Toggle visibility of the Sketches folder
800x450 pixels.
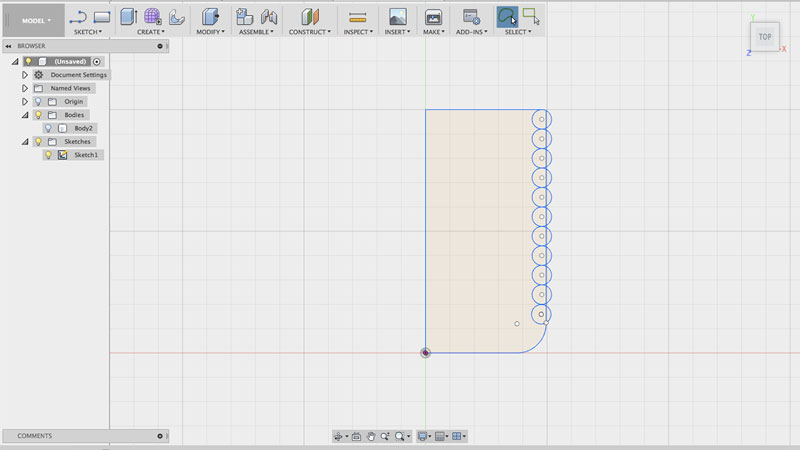38,141
